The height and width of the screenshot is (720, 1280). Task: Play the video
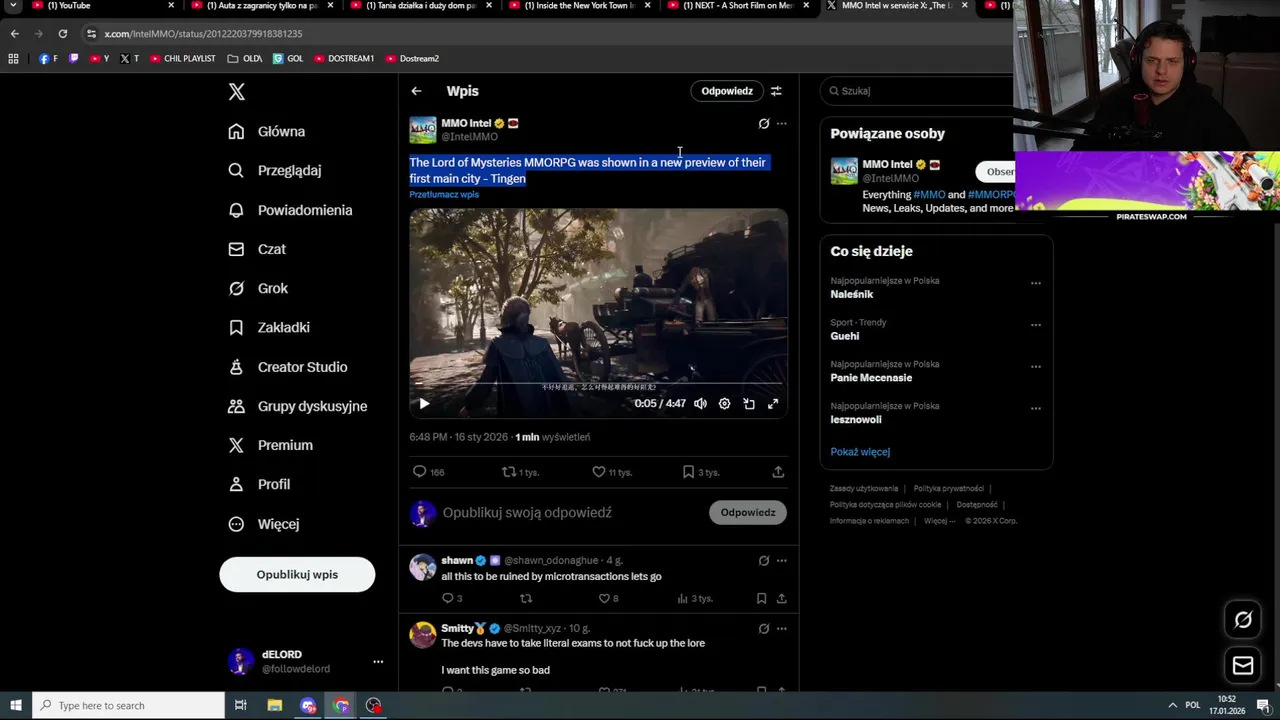click(424, 404)
